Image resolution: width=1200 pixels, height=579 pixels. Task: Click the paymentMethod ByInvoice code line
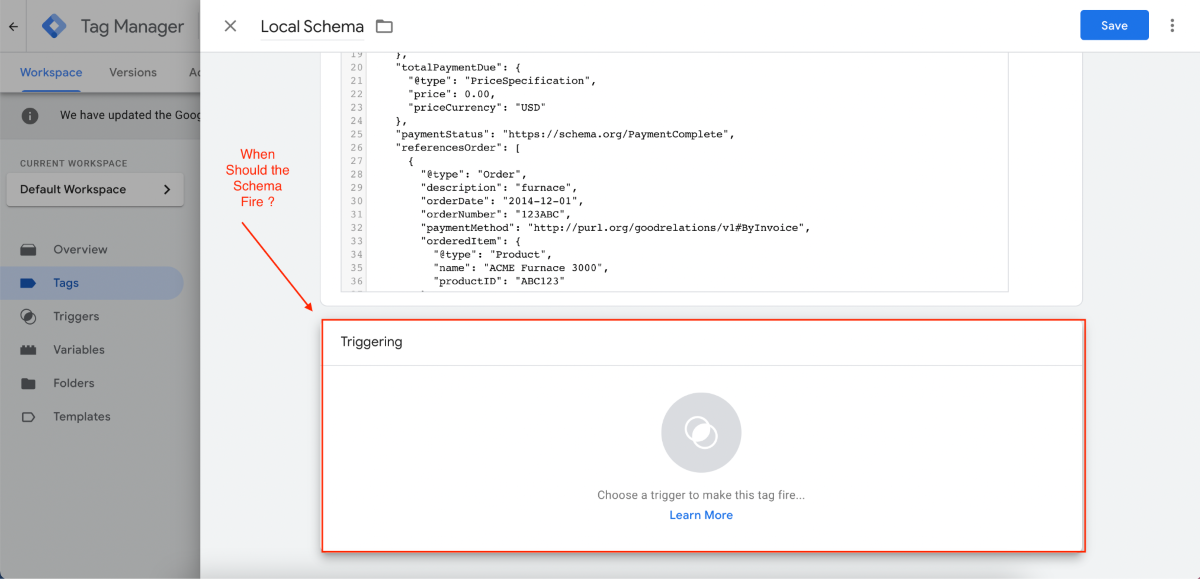click(614, 228)
